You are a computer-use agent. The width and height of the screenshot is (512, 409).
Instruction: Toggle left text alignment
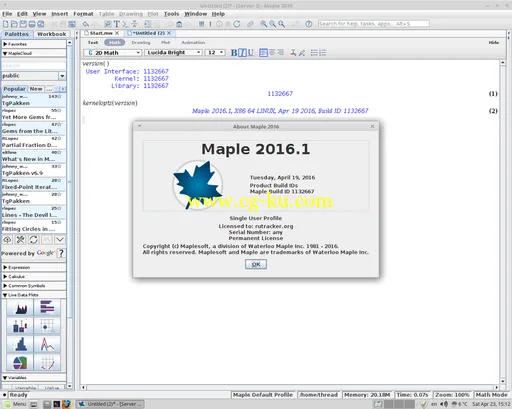(x=263, y=53)
